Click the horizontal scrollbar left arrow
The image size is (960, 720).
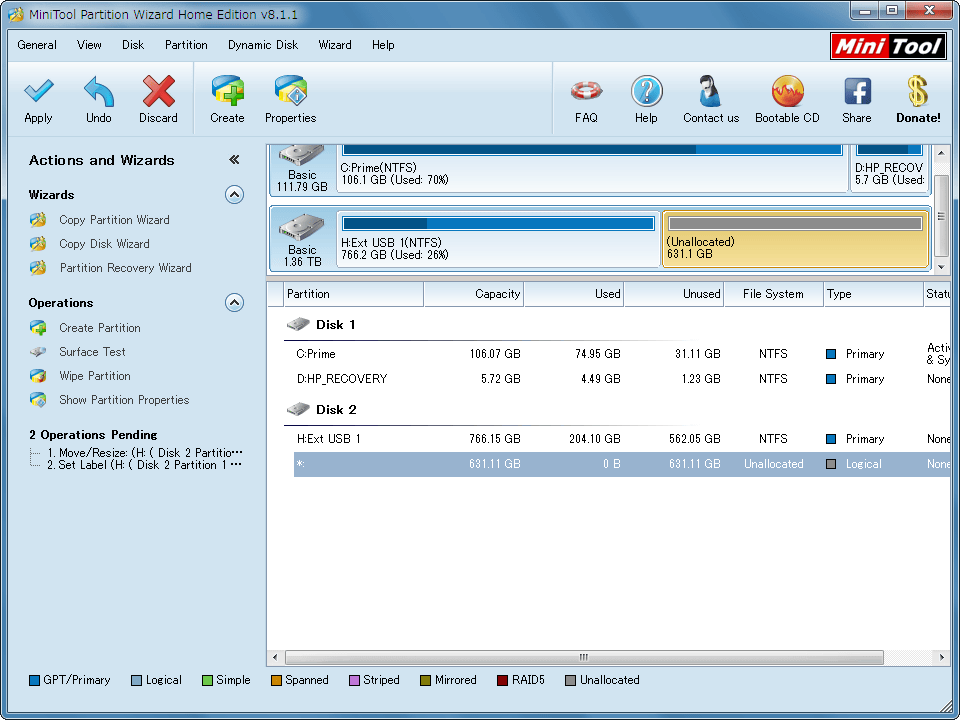tap(275, 658)
